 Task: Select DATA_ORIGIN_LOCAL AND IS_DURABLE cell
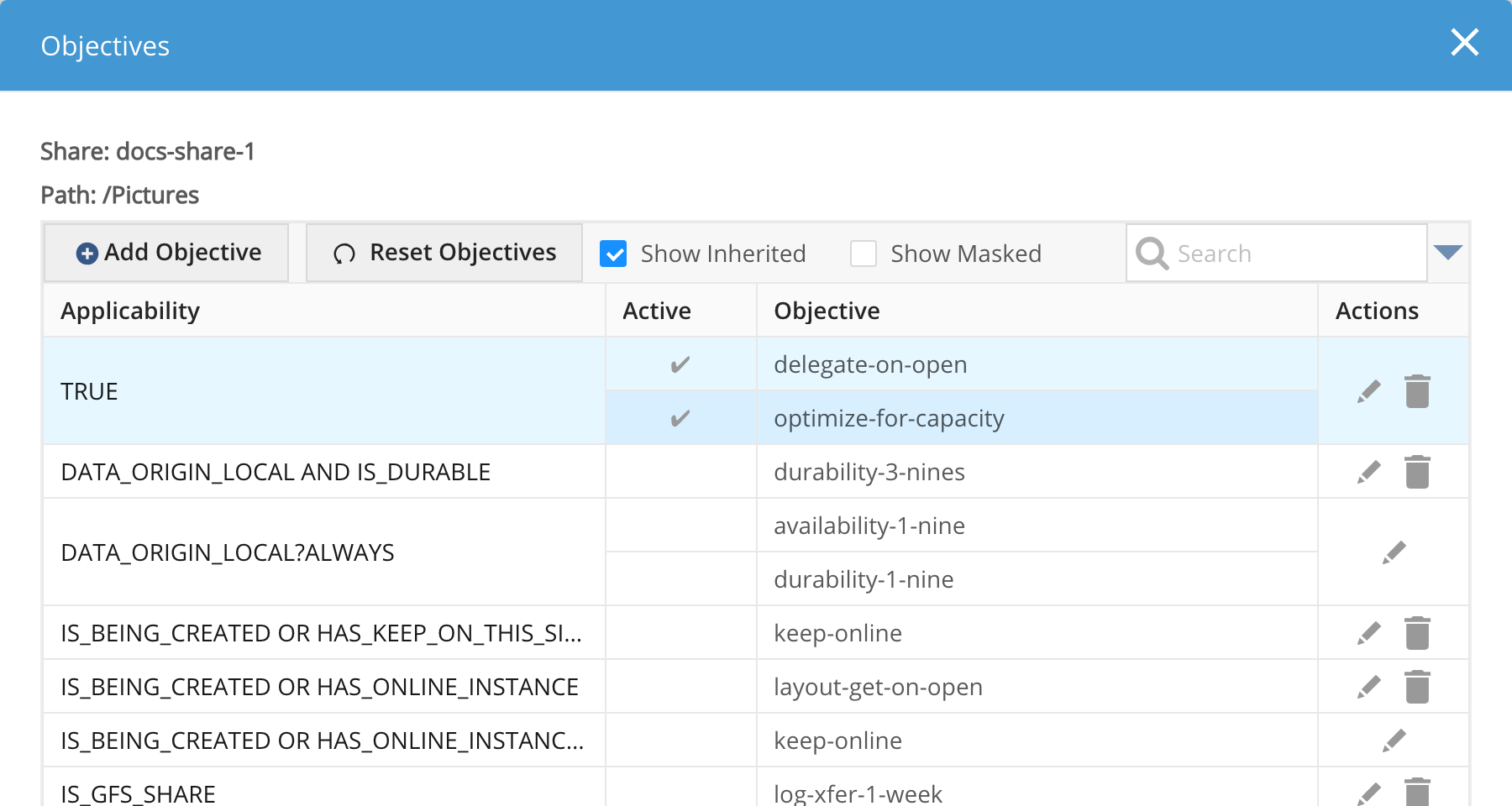click(x=324, y=472)
